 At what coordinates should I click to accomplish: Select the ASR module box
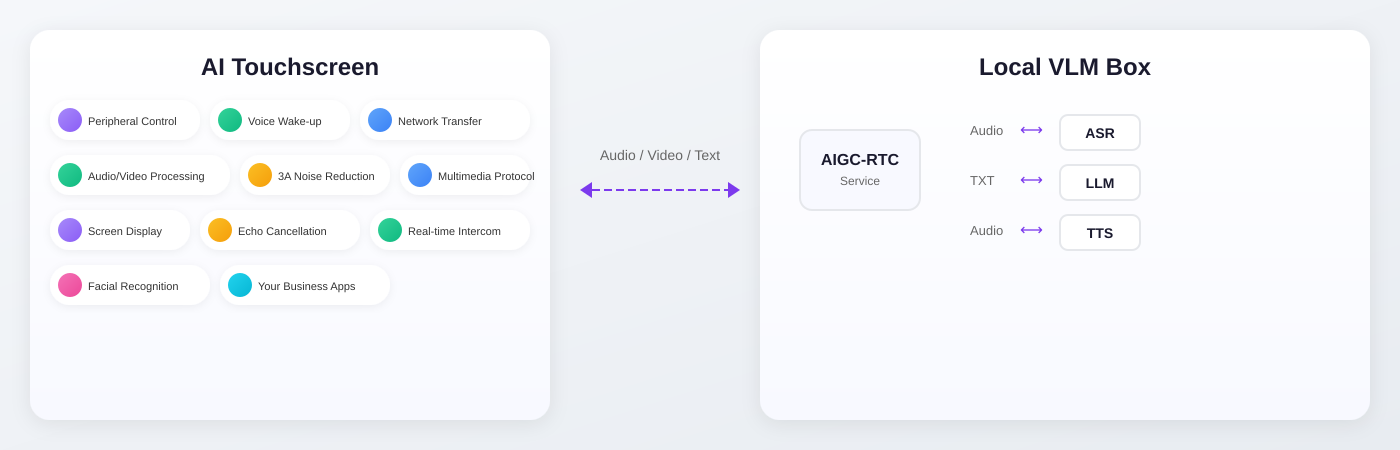[1100, 132]
